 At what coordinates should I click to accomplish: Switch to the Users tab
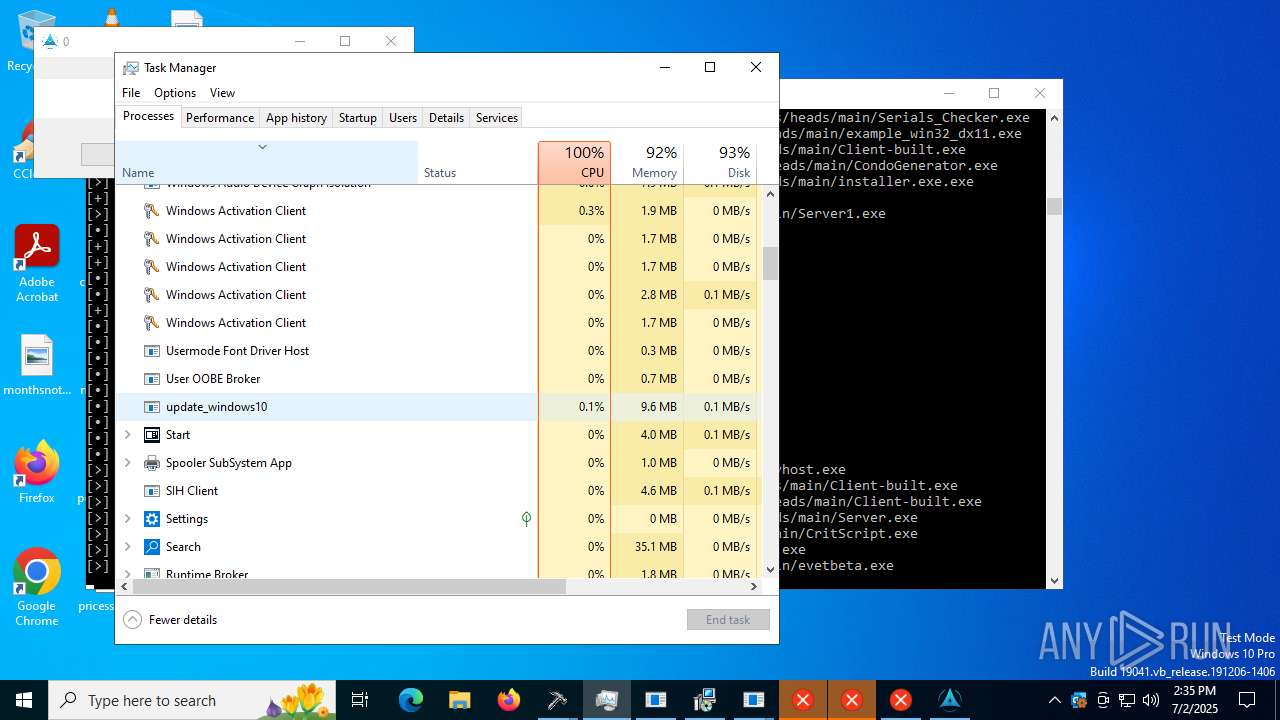coord(403,117)
